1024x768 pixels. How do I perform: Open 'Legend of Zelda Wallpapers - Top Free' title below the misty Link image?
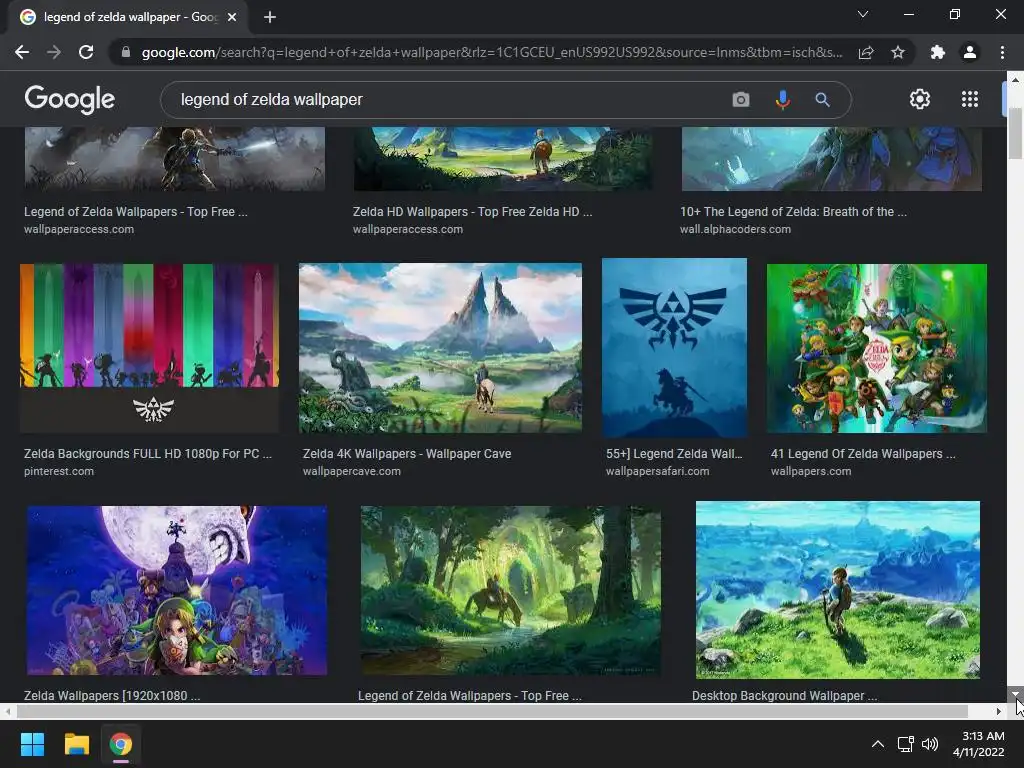(136, 212)
